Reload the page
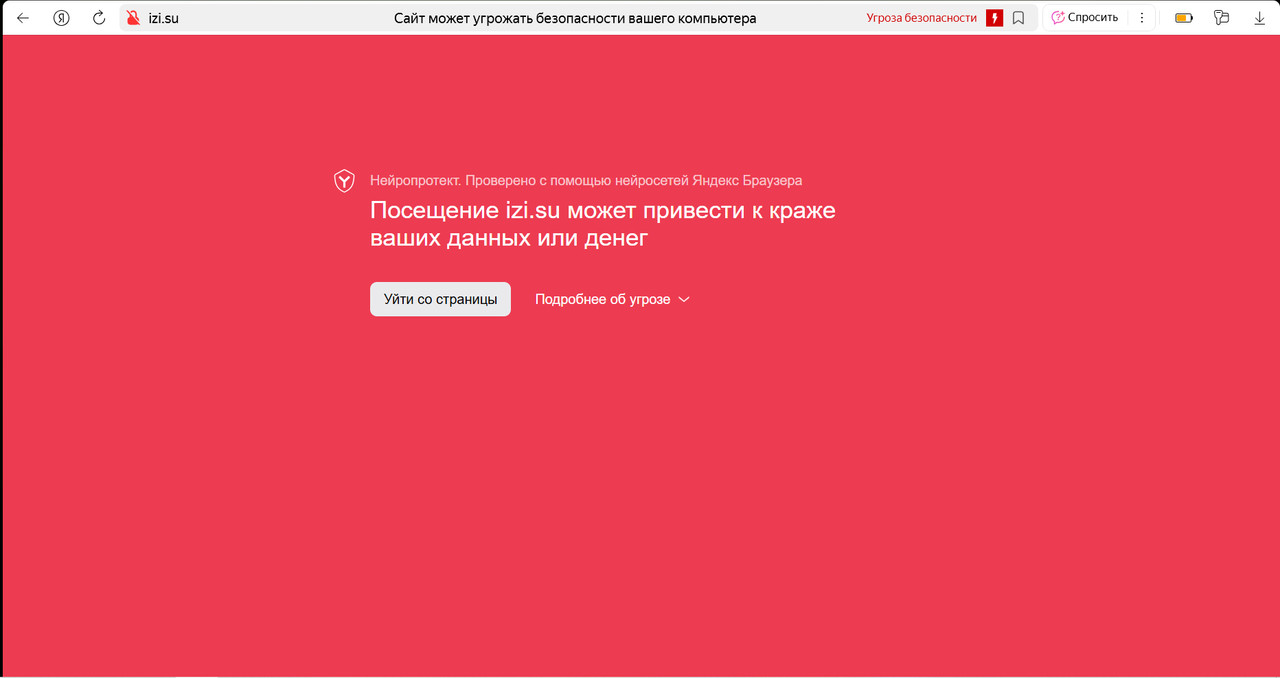 click(x=98, y=18)
